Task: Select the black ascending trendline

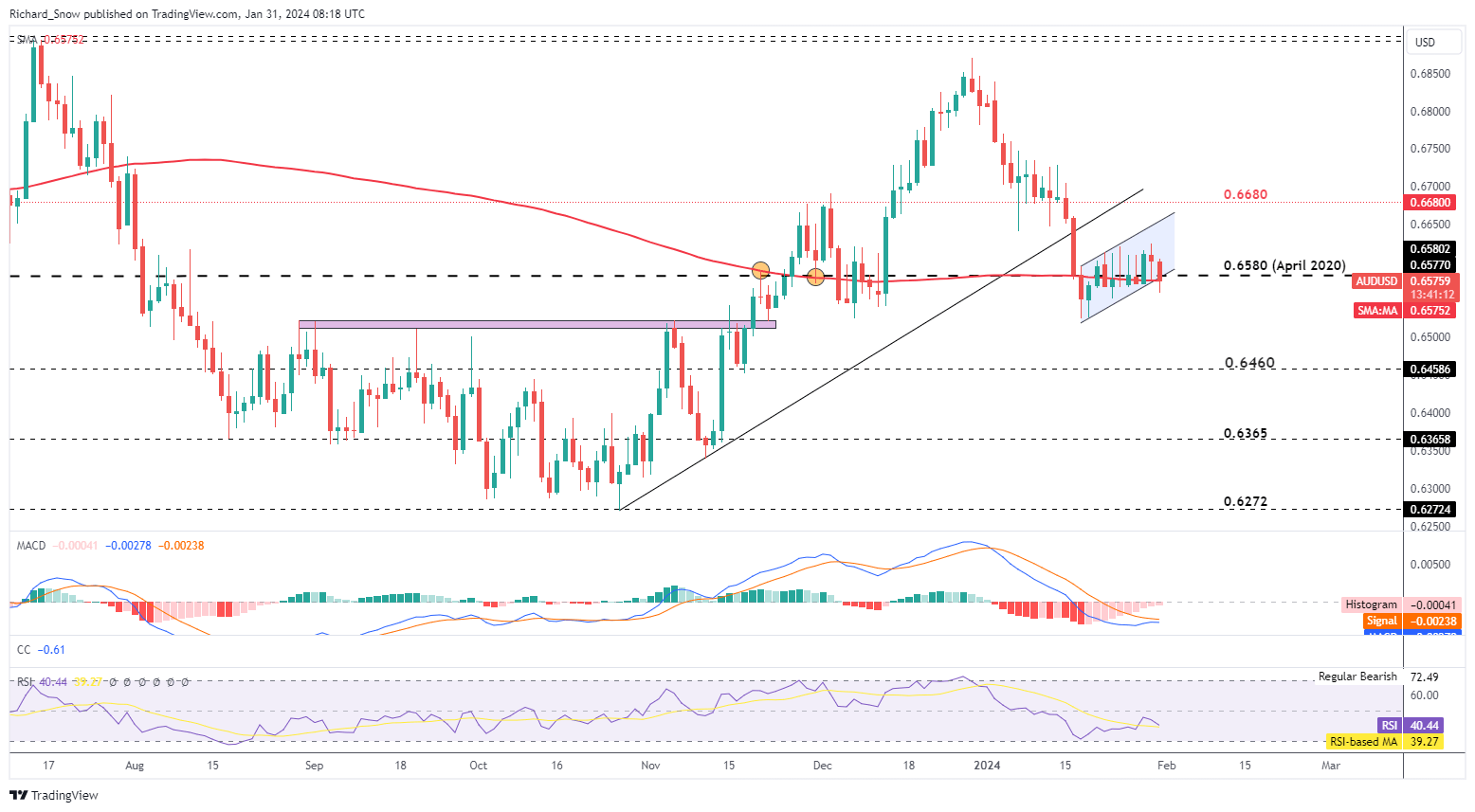Action: tap(881, 349)
